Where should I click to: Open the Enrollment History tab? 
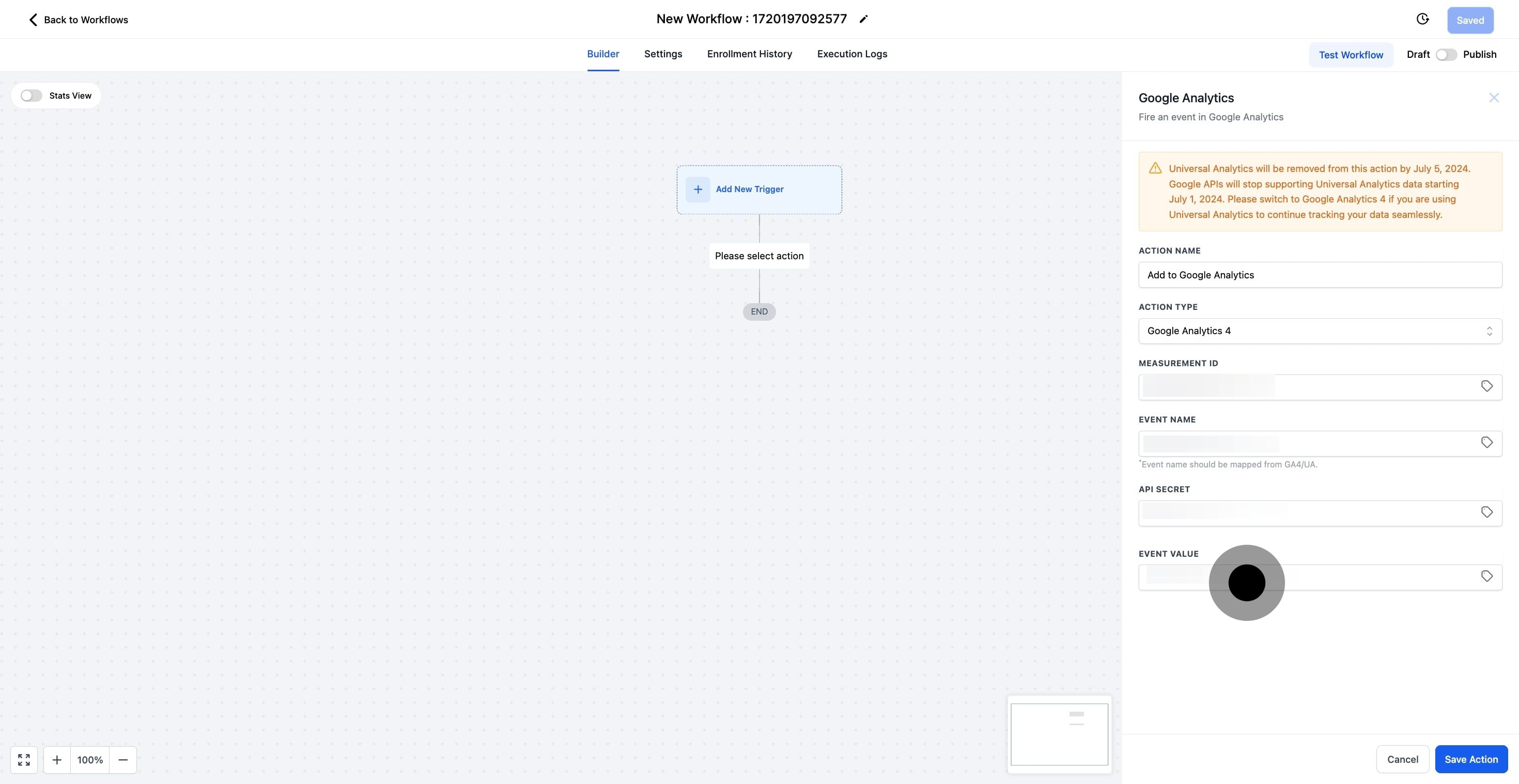pos(750,54)
